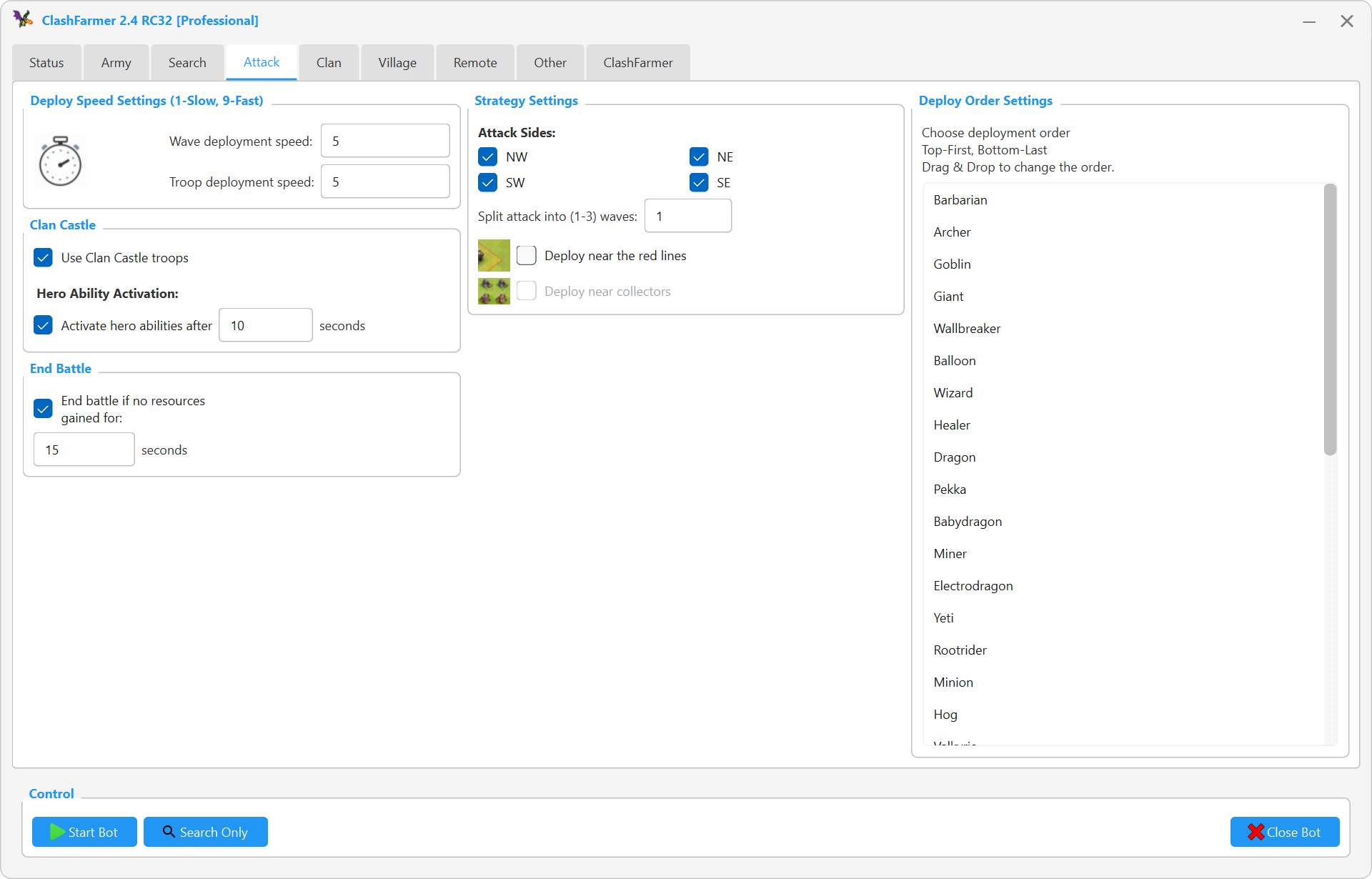Select Barbarian in deploy order list
Image resolution: width=1372 pixels, height=879 pixels.
pos(1123,200)
